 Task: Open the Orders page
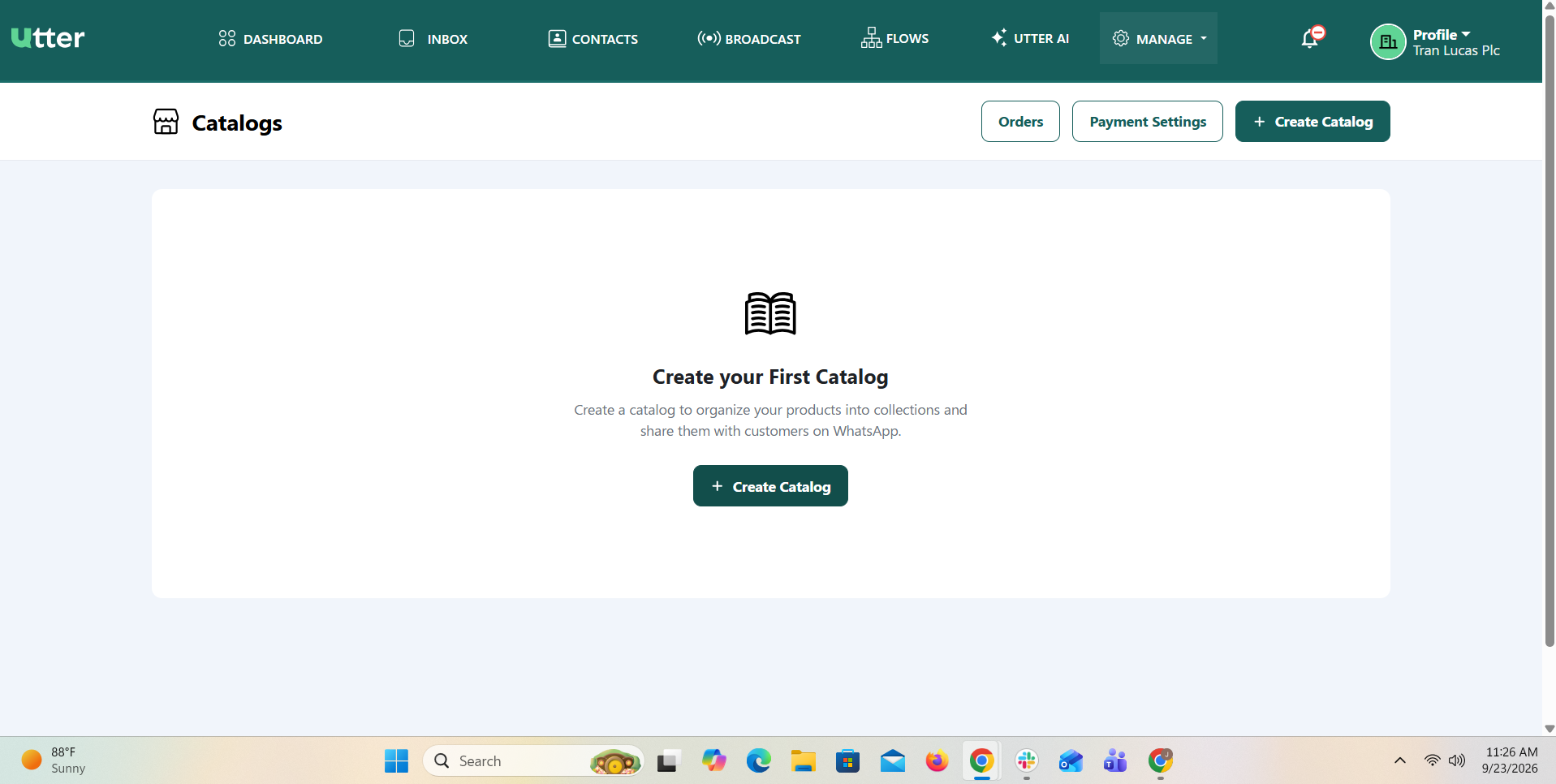1020,122
